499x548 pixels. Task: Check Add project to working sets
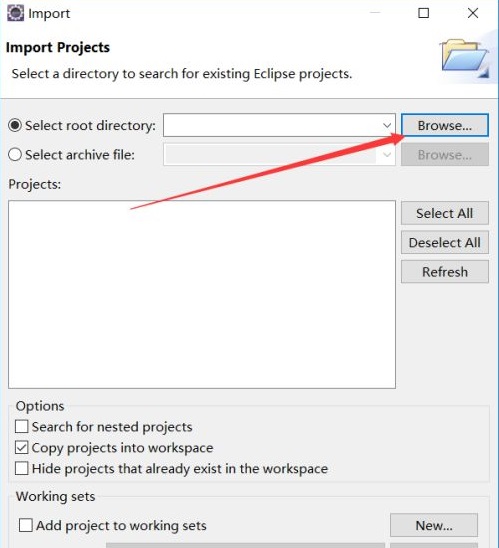26,525
